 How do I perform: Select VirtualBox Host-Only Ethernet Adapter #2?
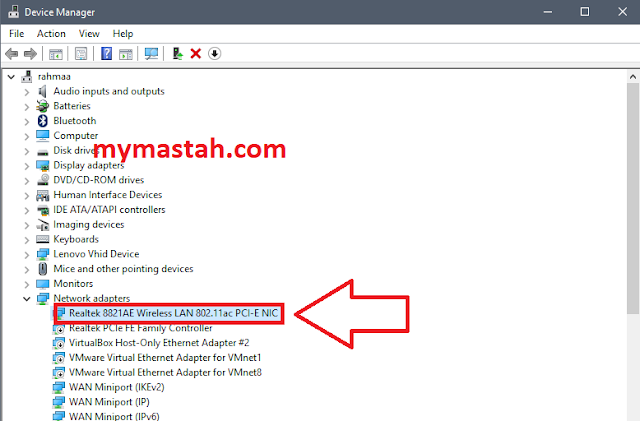pyautogui.click(x=159, y=343)
